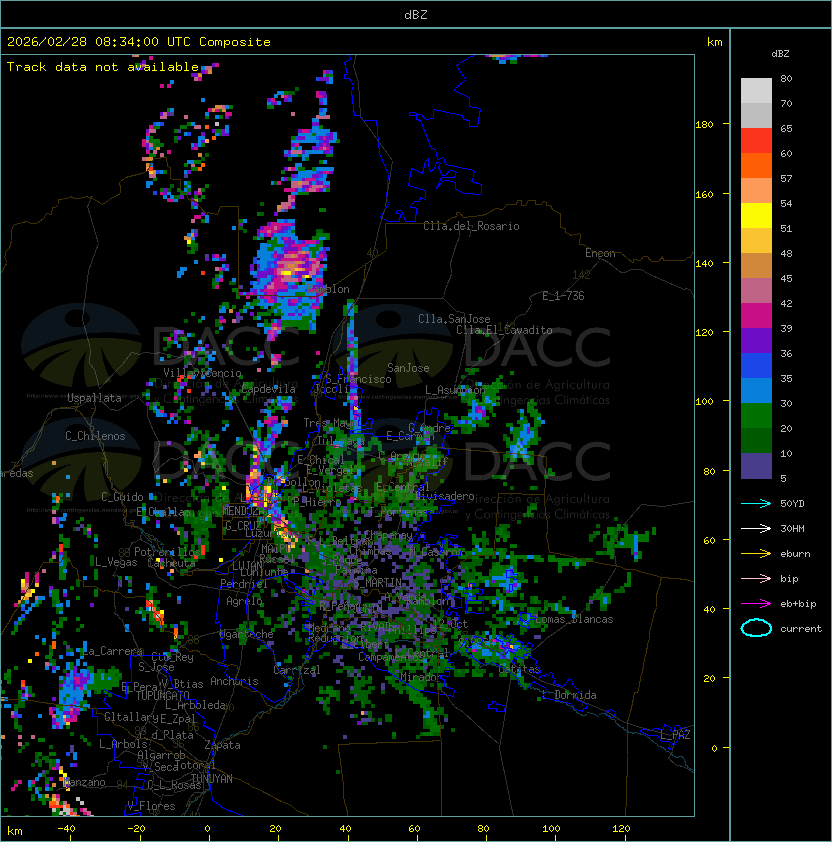
Task: Click the light blue swatch between 35 and 30
Action: tap(756, 390)
